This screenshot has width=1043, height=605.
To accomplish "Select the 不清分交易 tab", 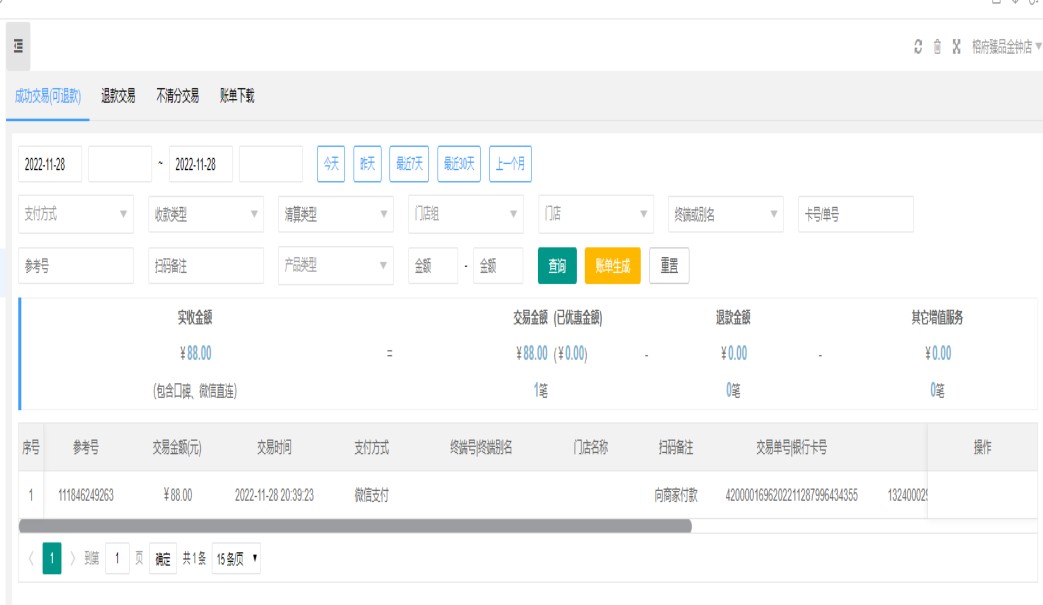I will 177,96.
